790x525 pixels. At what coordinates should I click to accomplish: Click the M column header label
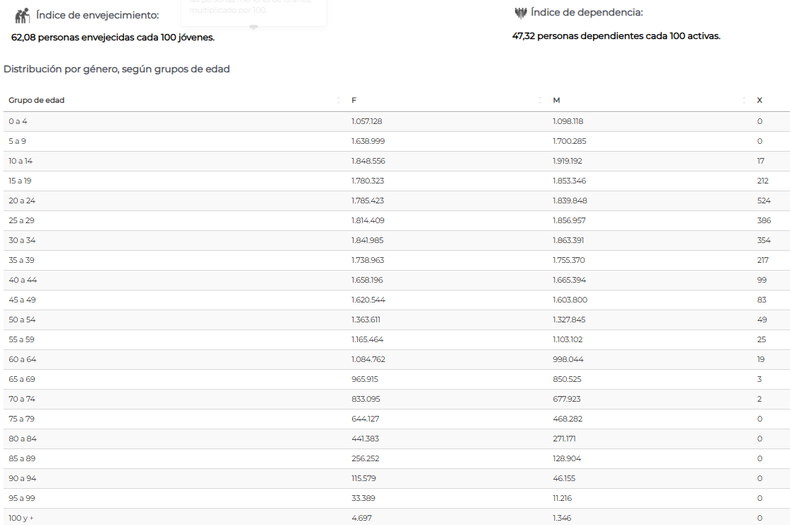point(556,100)
